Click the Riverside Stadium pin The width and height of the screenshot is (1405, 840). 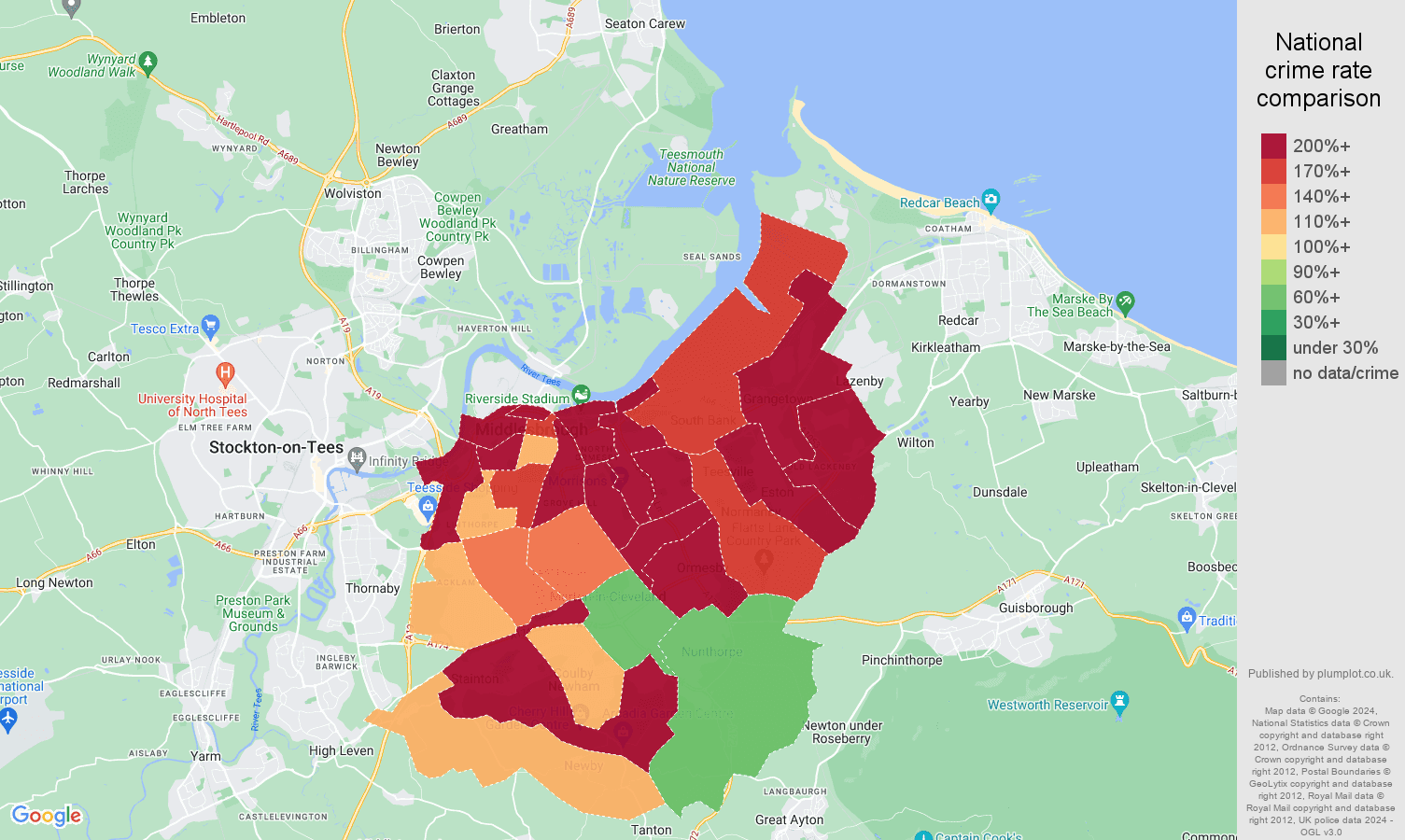coord(582,395)
